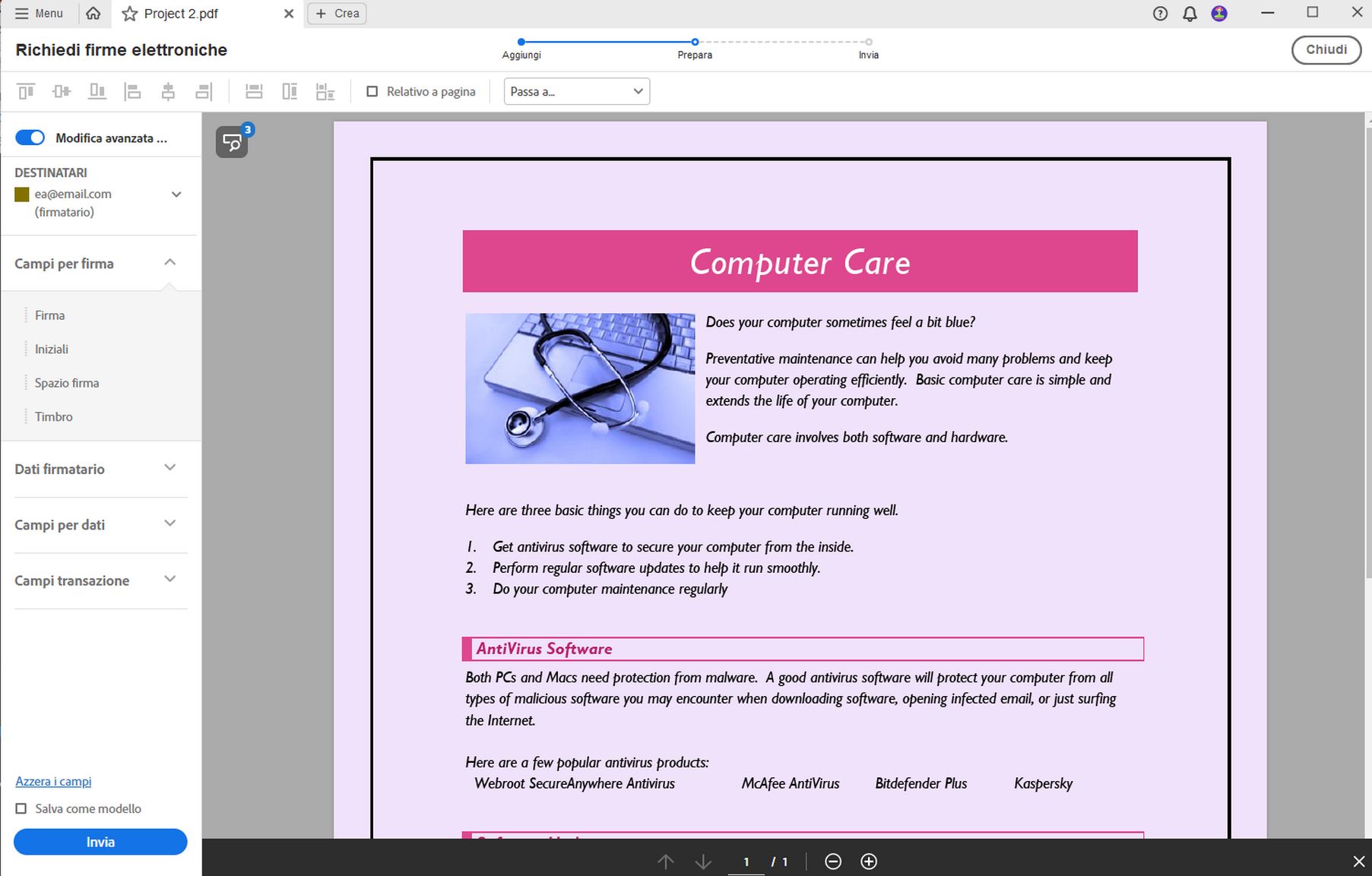1372x876 pixels.
Task: Click the text Bitdefender Plus
Action: tap(921, 783)
